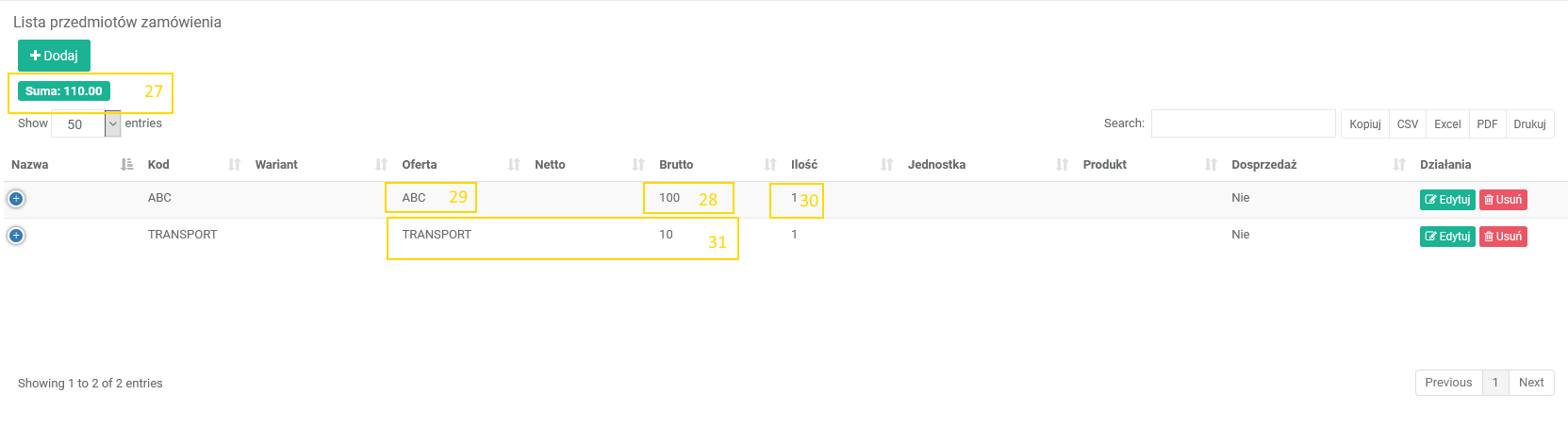Sort by Wariant column arrows

pos(381,165)
